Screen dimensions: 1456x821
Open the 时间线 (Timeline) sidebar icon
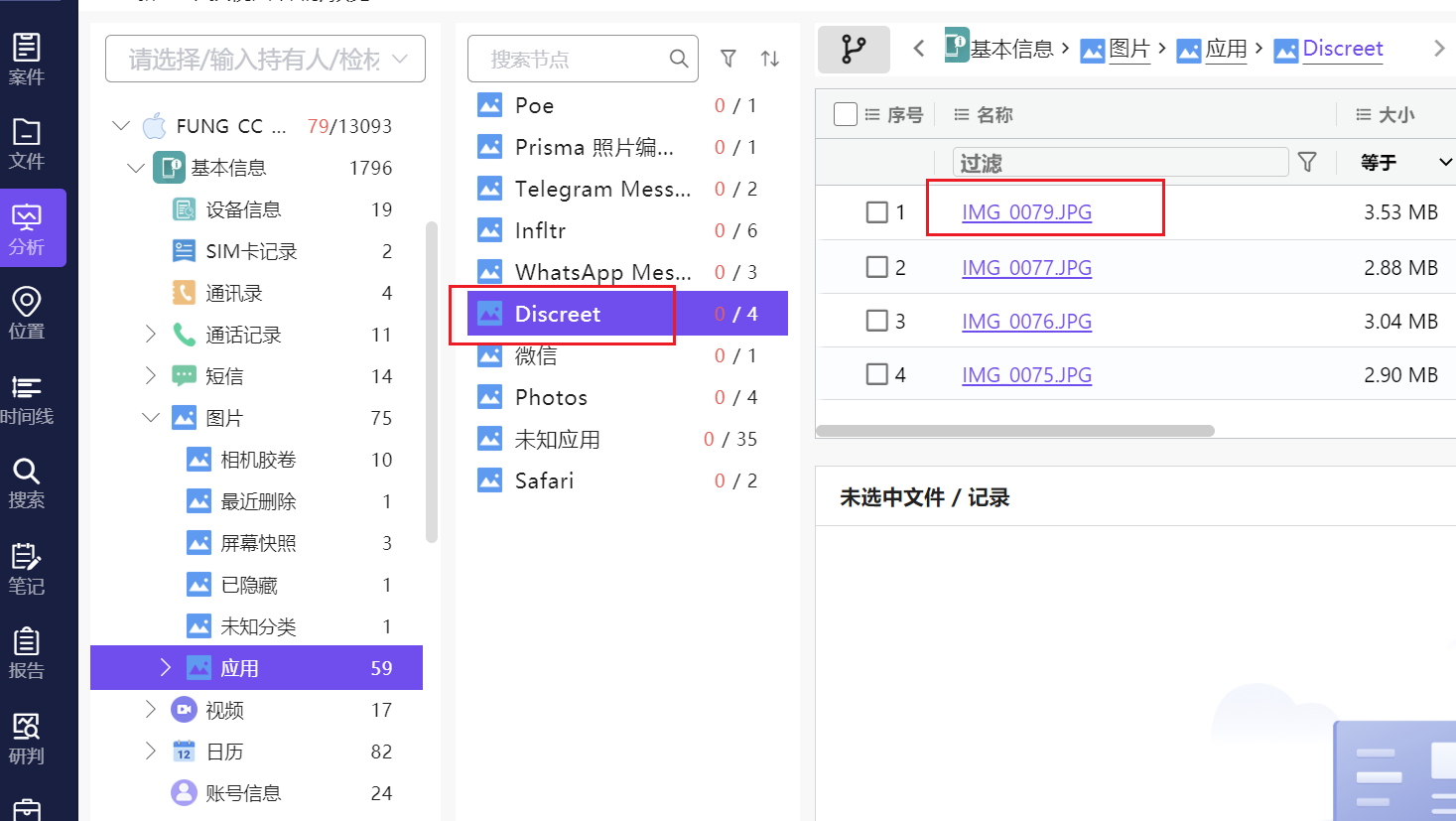pos(27,398)
